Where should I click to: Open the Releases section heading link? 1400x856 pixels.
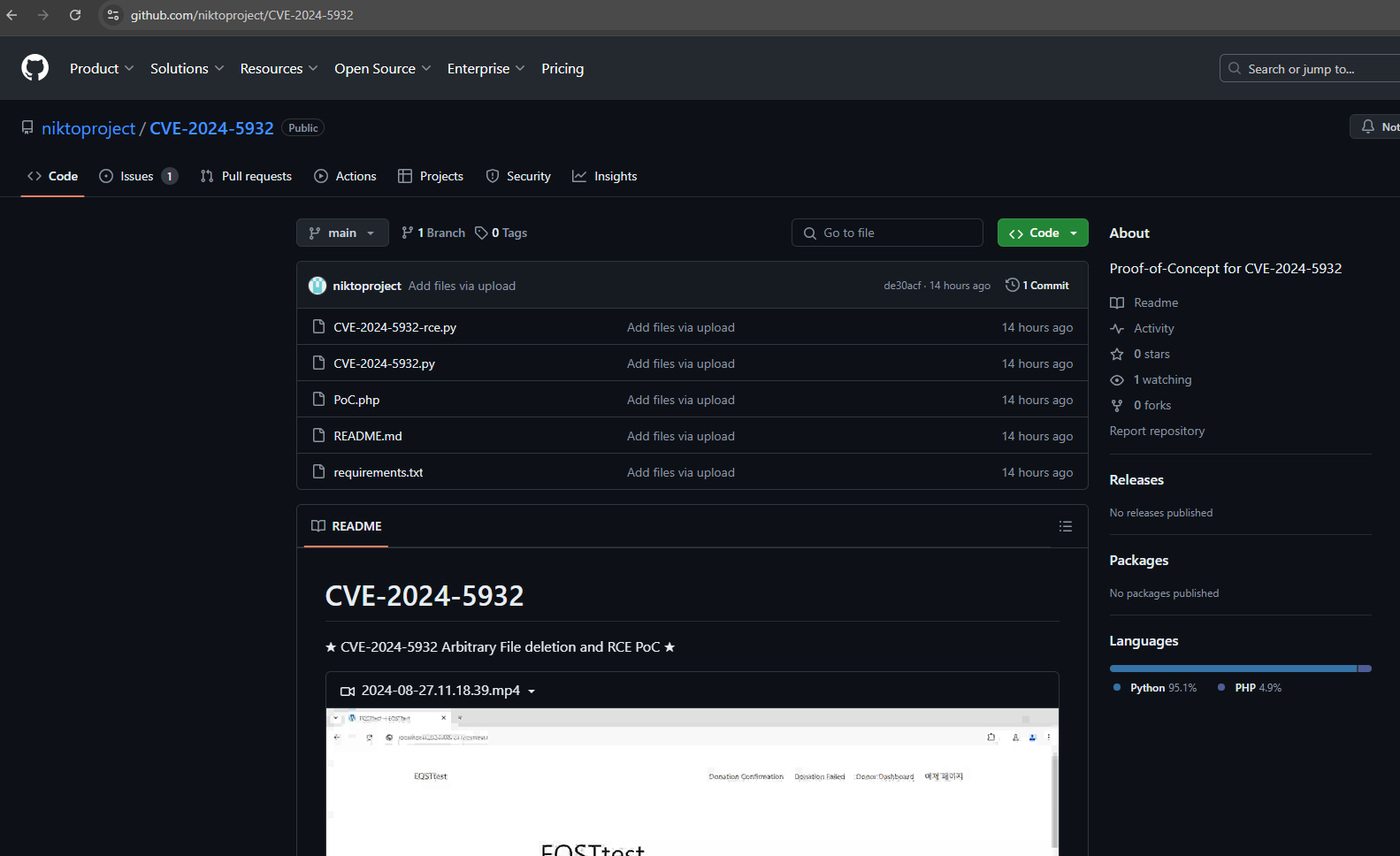(1136, 479)
